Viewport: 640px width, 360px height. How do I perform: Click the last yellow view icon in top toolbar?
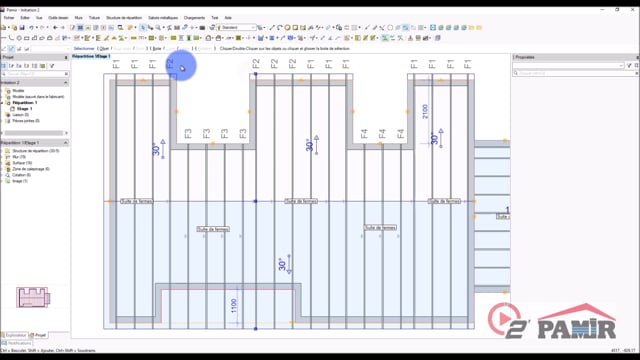point(479,28)
